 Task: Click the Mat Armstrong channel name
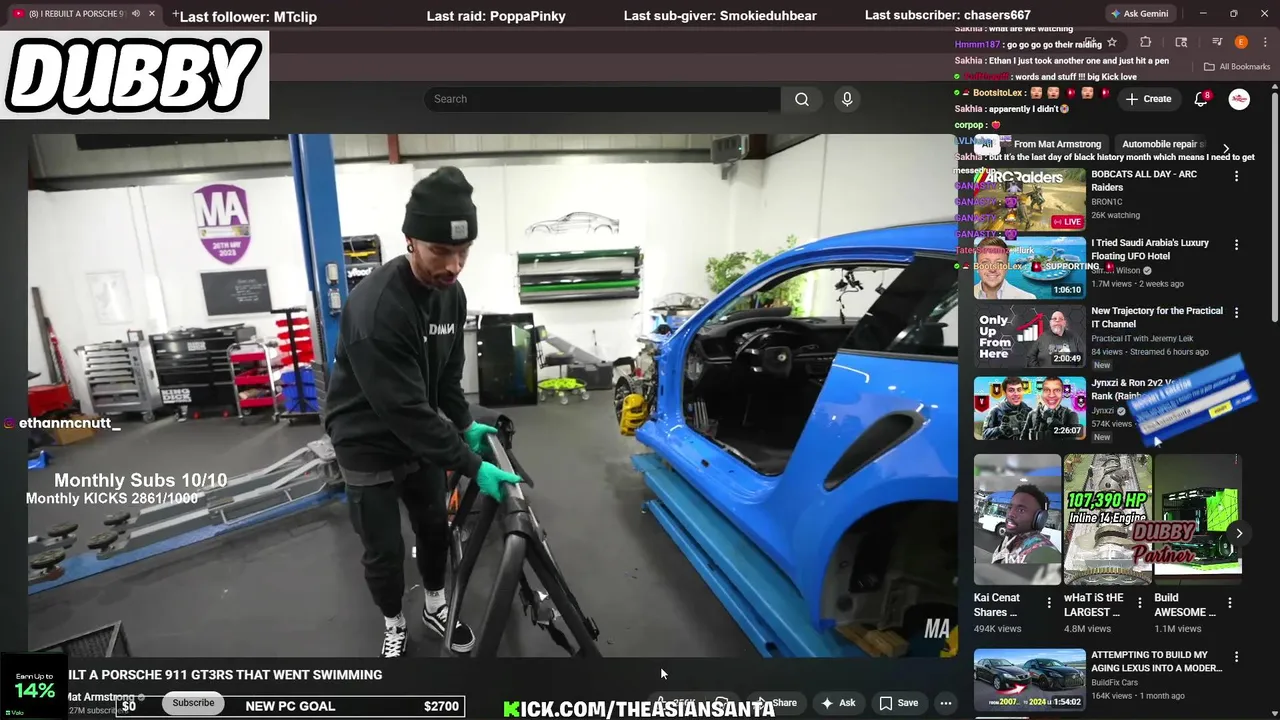100,697
